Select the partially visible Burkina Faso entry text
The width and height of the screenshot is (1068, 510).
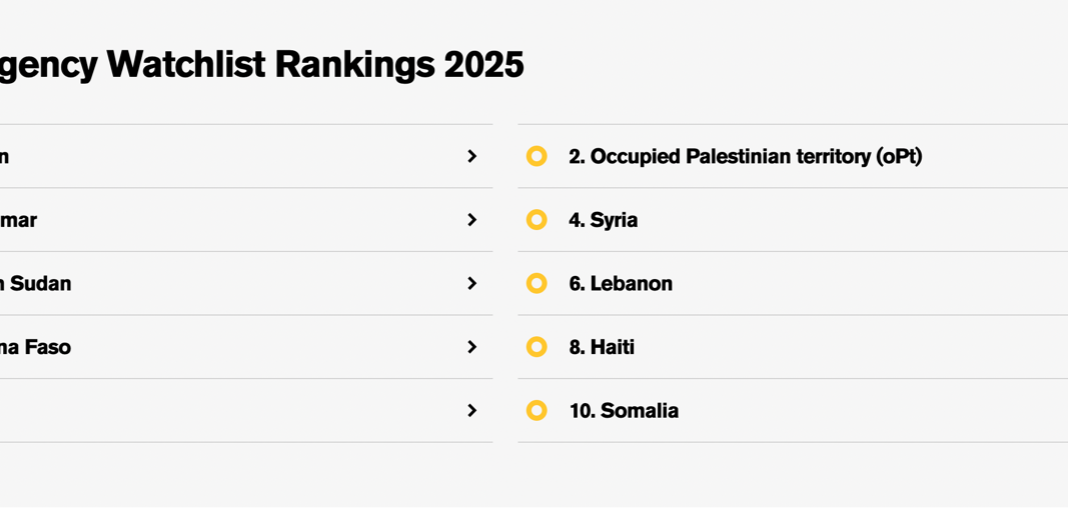[x=35, y=347]
